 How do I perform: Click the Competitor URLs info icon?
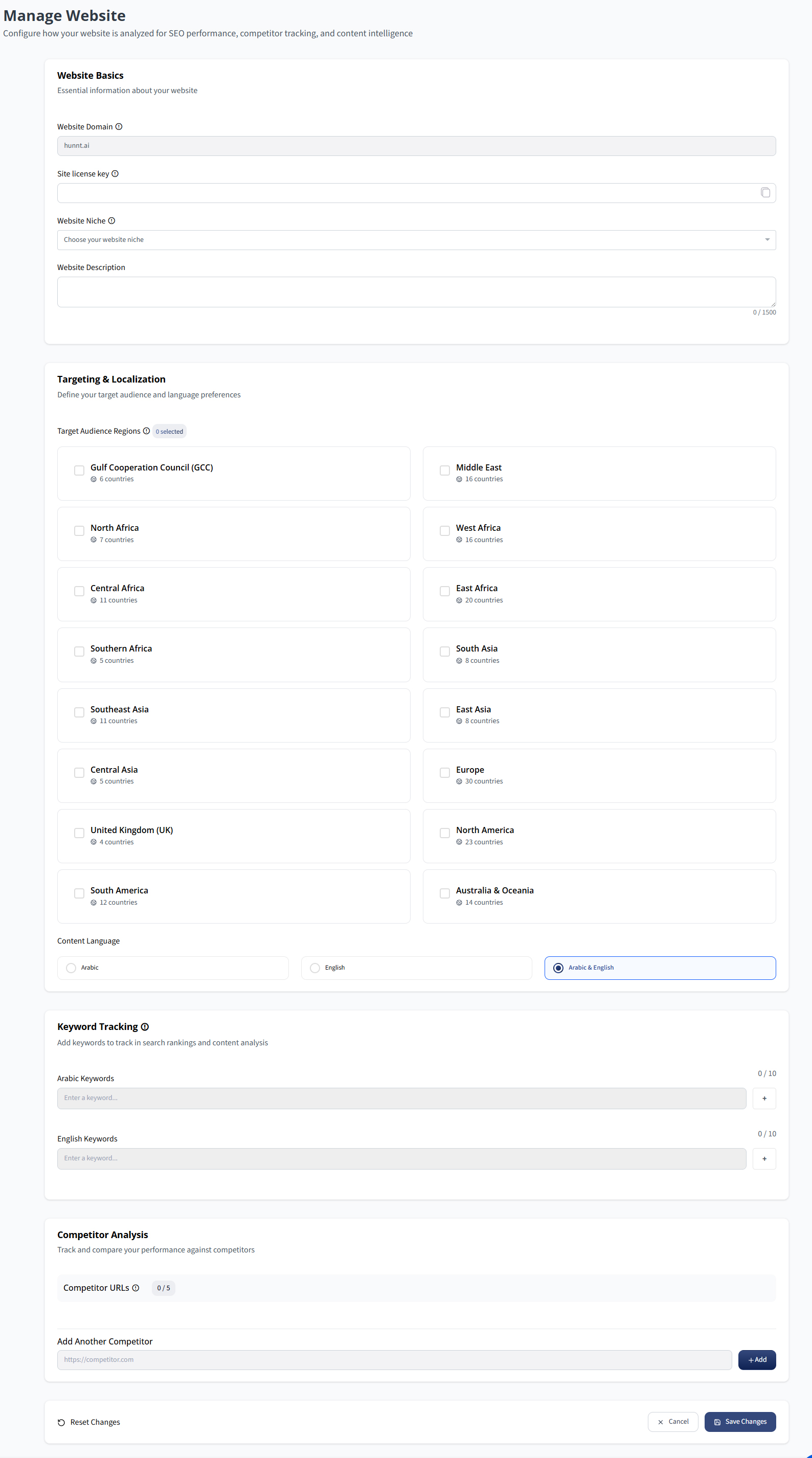[x=136, y=1288]
